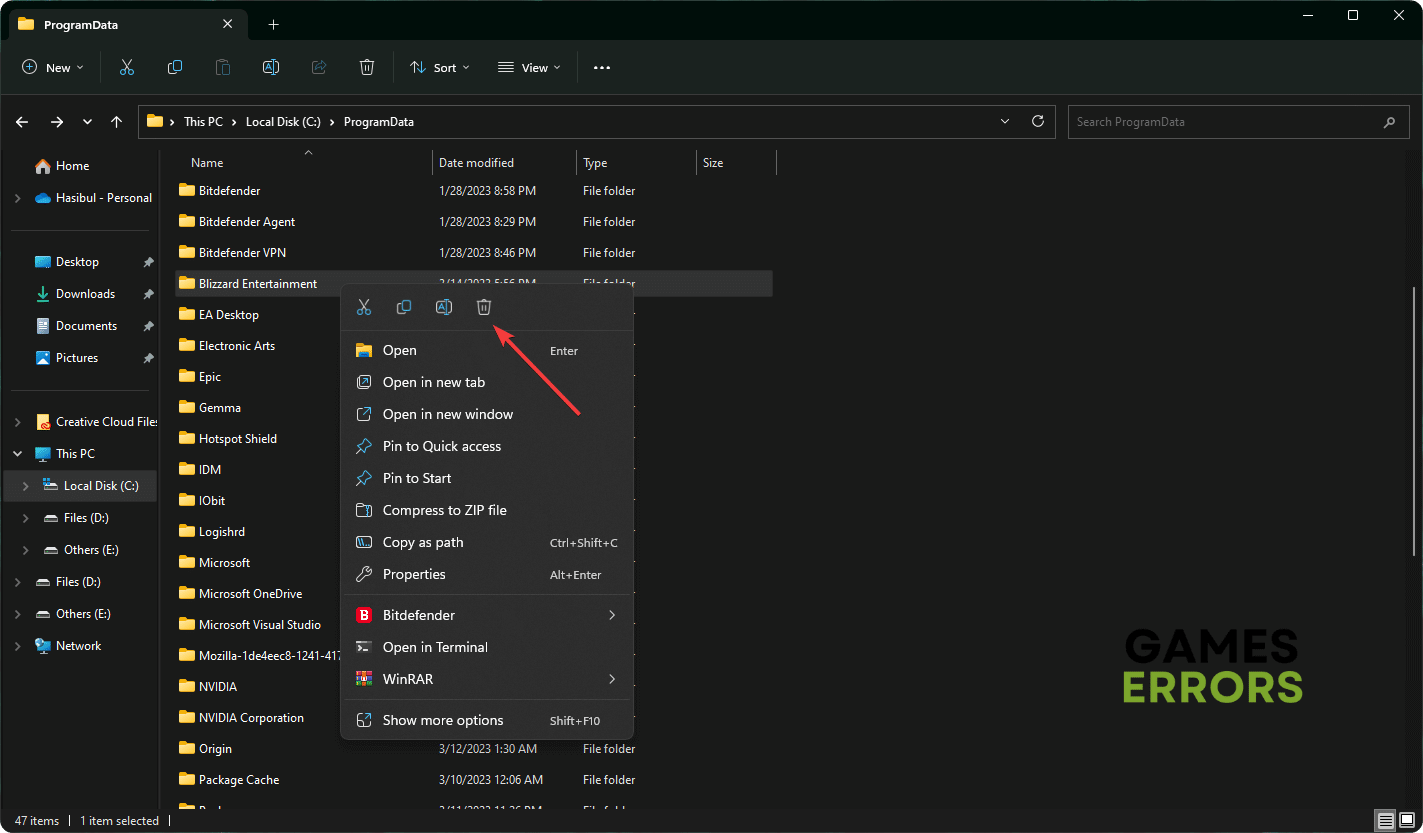This screenshot has height=833, width=1423.
Task: Click the Date modified column header
Action: click(x=476, y=163)
